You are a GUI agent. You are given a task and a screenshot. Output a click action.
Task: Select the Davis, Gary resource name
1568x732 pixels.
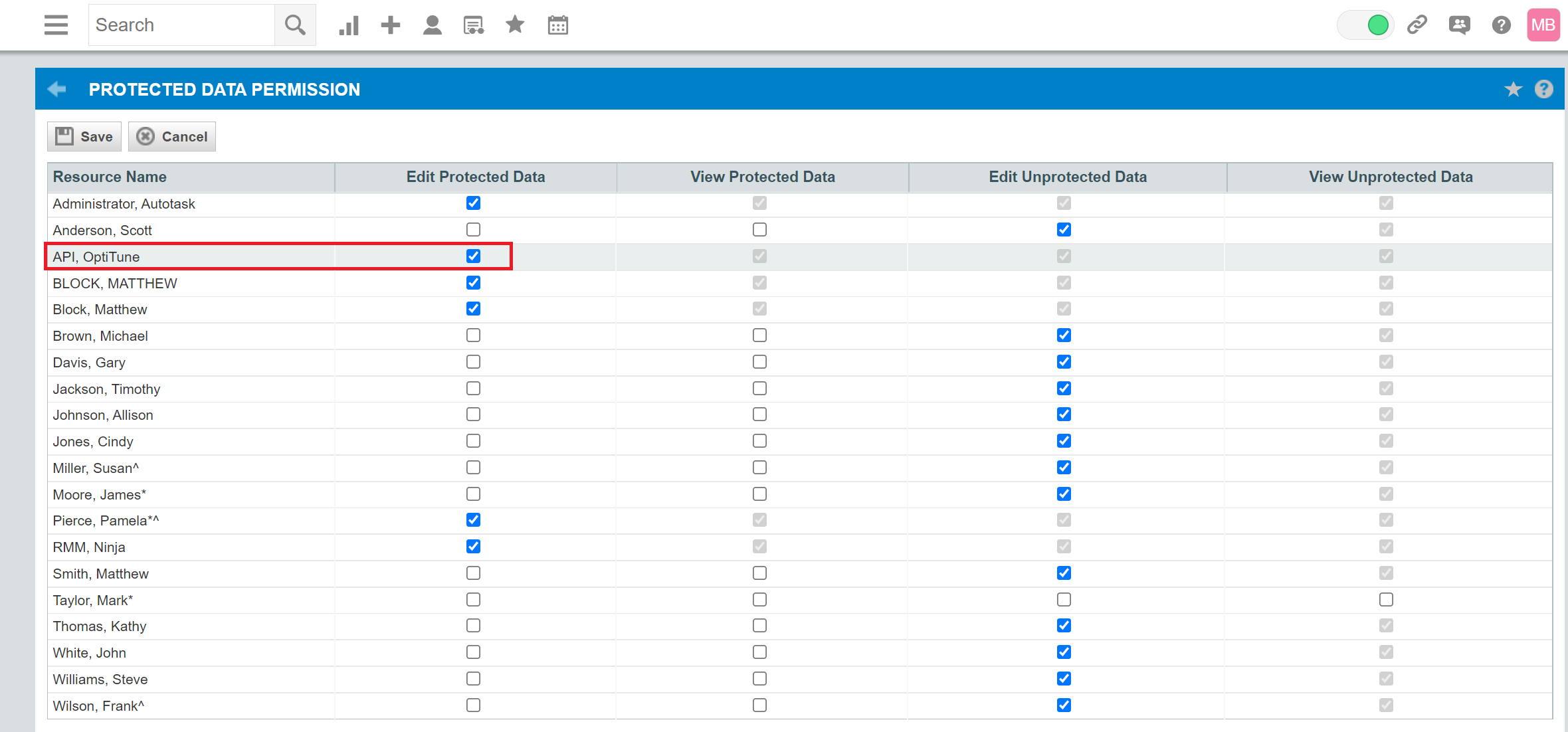89,363
